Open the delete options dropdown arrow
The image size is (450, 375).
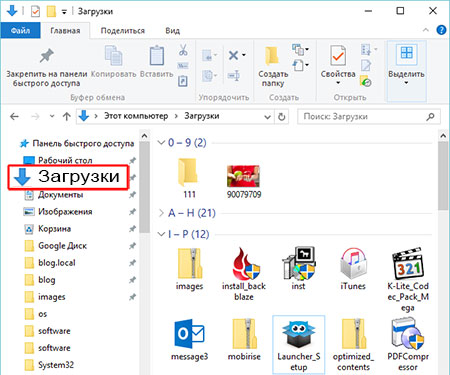(244, 55)
